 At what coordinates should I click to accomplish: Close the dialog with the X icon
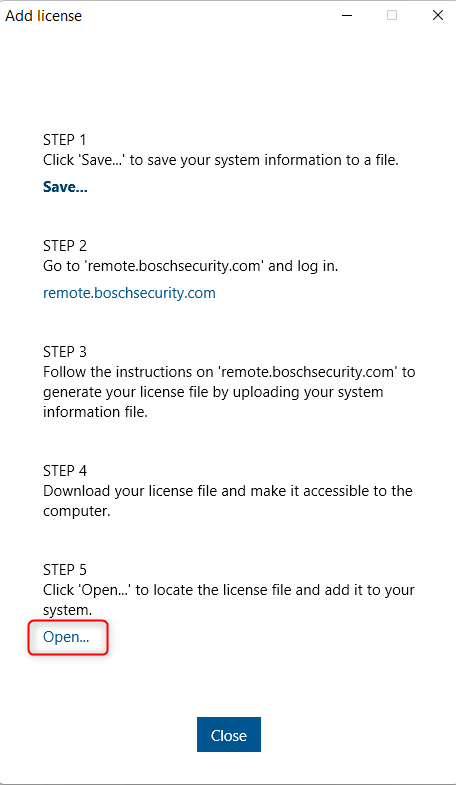pos(438,16)
